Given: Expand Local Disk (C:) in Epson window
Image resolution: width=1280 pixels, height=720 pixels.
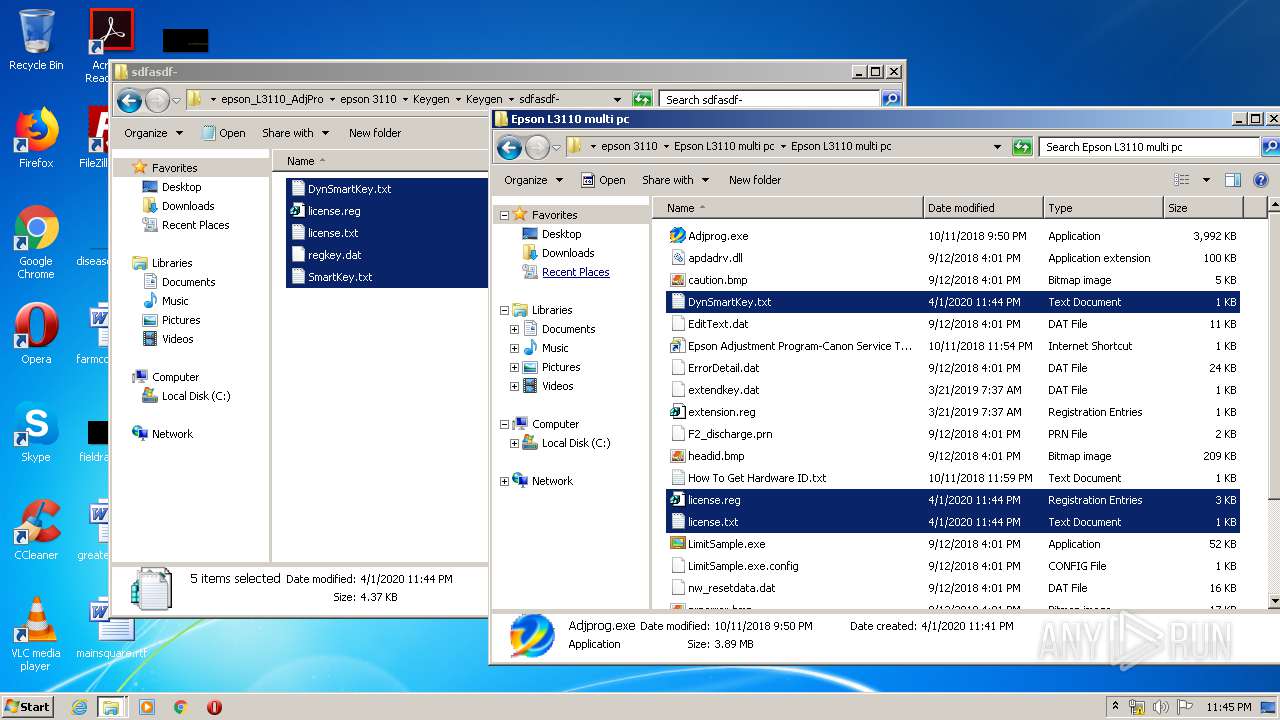Looking at the screenshot, I should click(514, 443).
